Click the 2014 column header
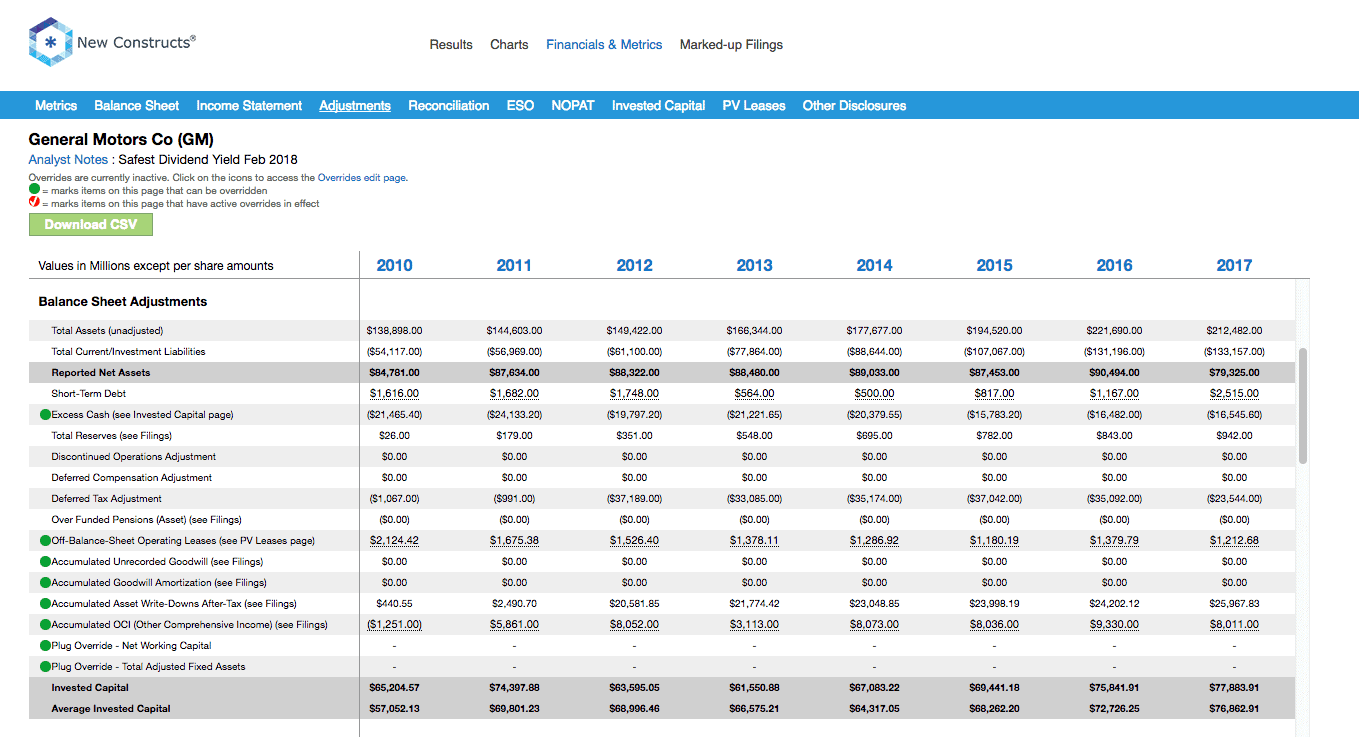The image size is (1359, 737). 874,265
